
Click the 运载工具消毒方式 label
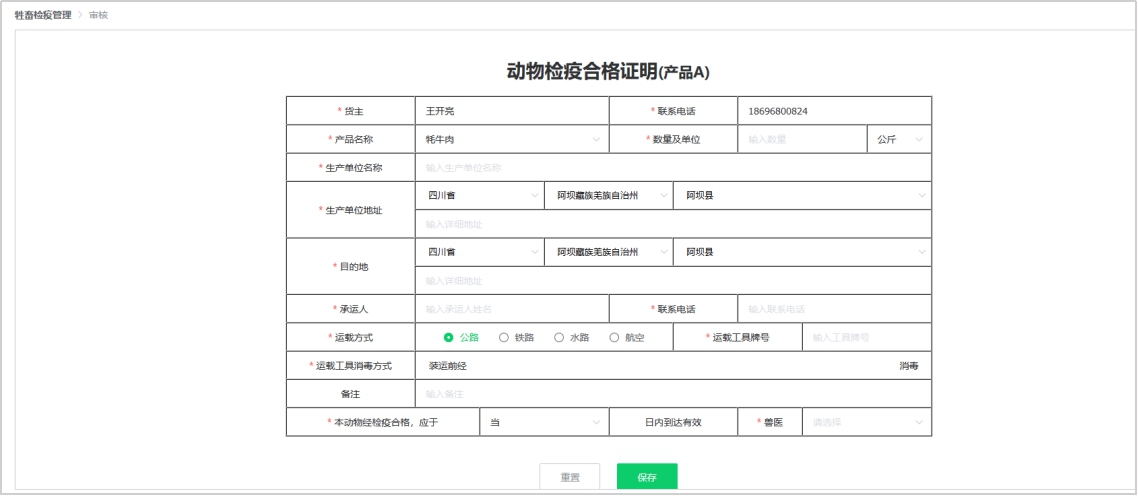coord(353,366)
